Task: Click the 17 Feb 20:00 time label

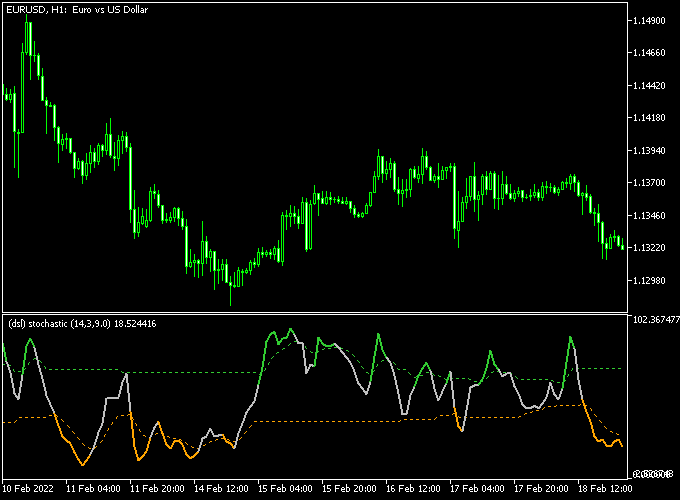Action: [x=541, y=490]
